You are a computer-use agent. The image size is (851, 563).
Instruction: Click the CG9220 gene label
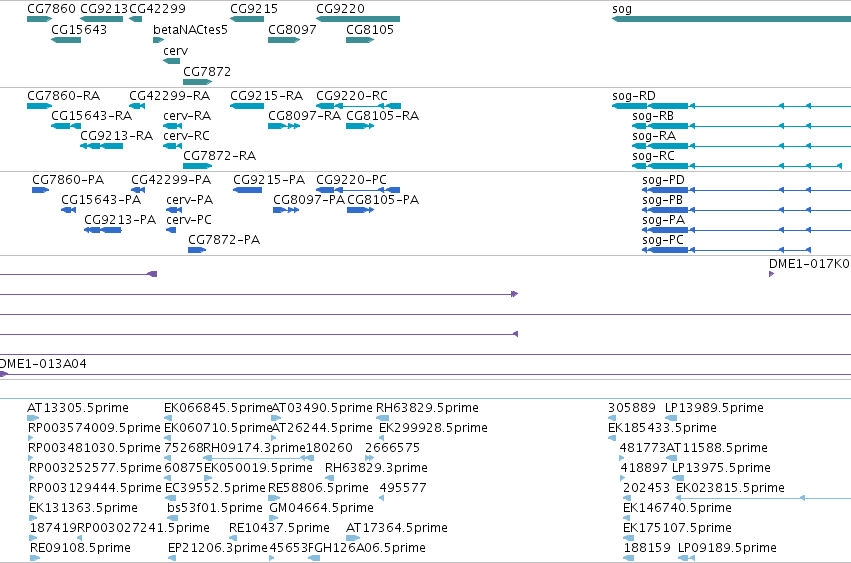click(x=340, y=9)
